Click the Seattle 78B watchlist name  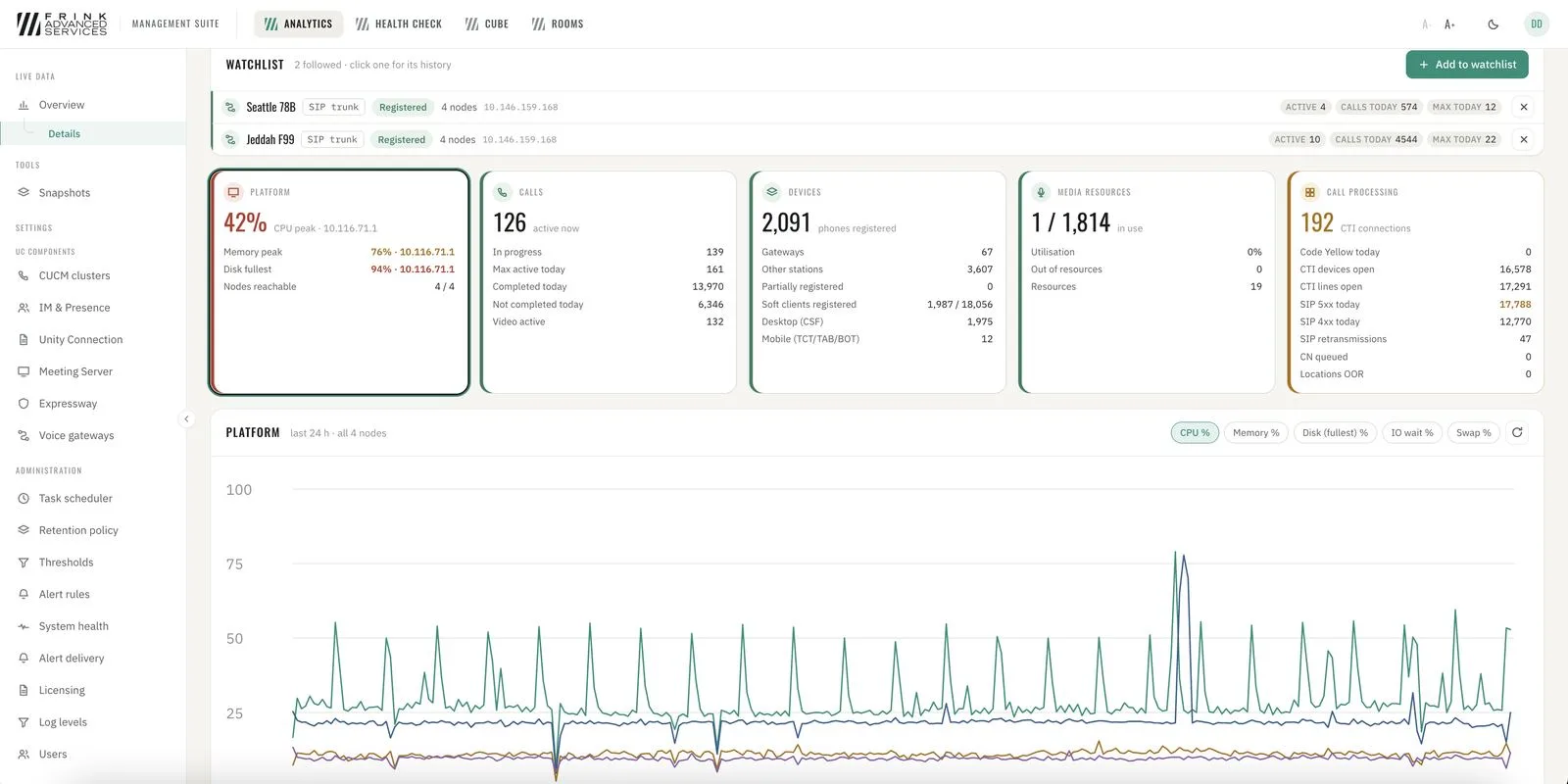(270, 107)
